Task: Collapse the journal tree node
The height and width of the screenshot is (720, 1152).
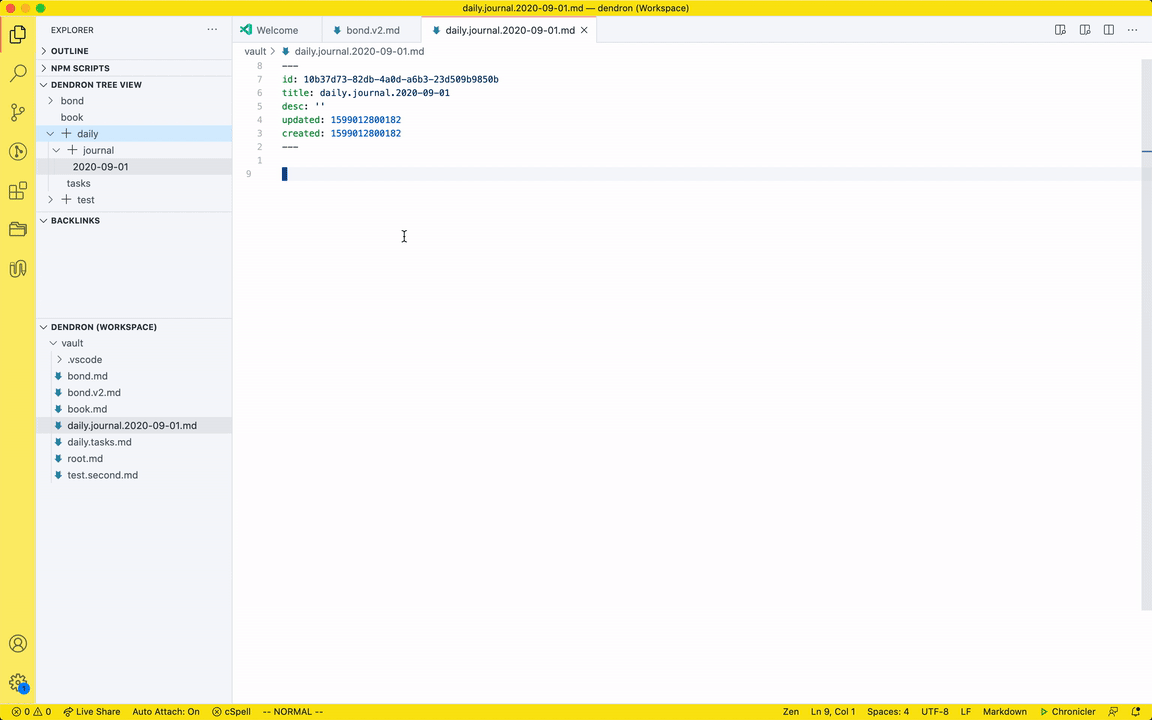Action: click(x=57, y=150)
